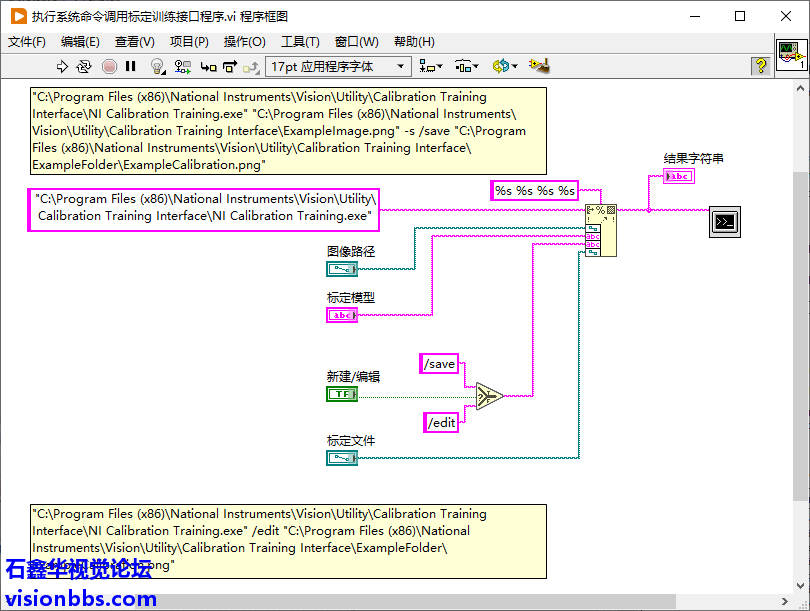Open the 项目(P) menu
Image resolution: width=810 pixels, height=611 pixels.
coord(189,42)
